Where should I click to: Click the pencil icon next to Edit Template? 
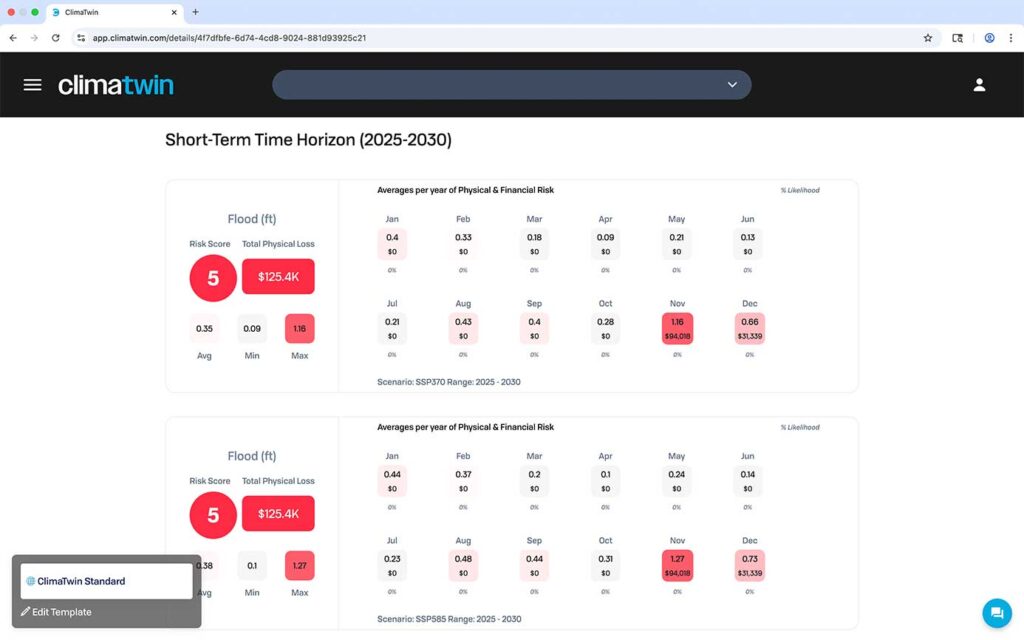tap(26, 612)
